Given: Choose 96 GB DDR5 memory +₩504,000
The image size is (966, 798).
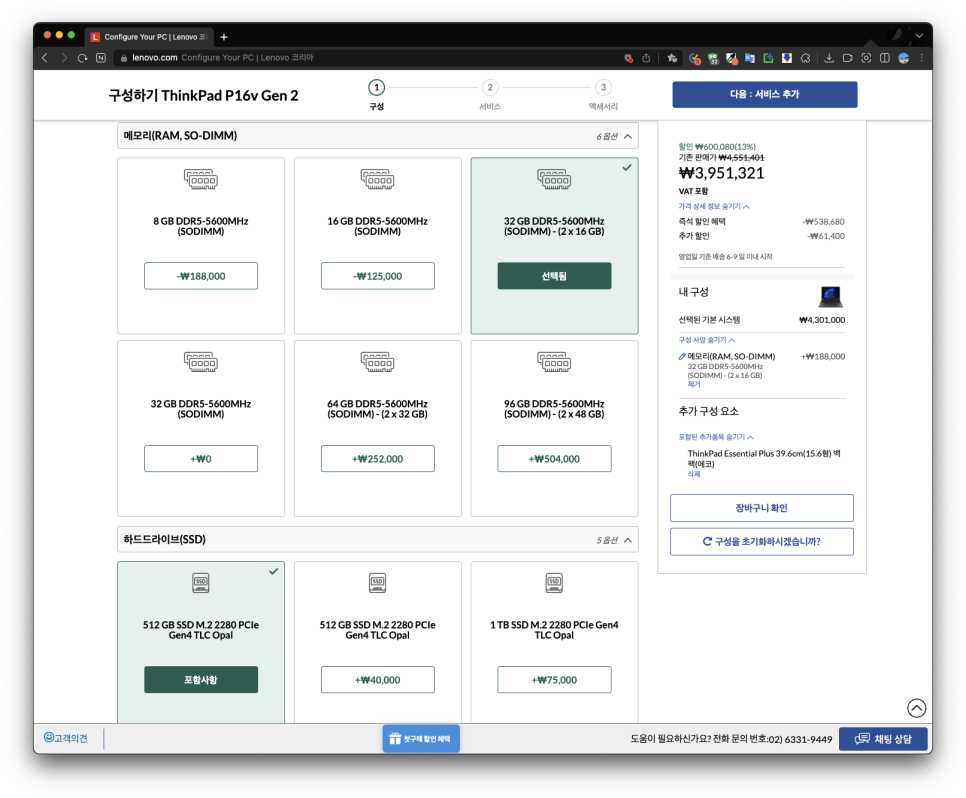Looking at the screenshot, I should 554,458.
